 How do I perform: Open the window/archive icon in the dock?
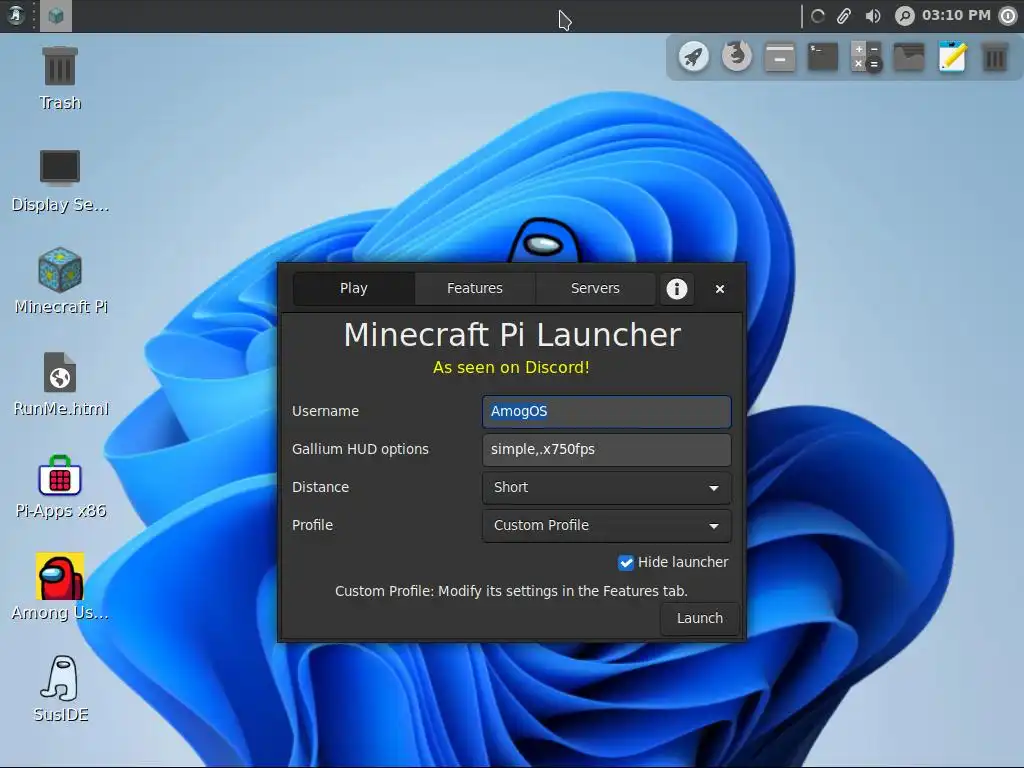pyautogui.click(x=780, y=57)
